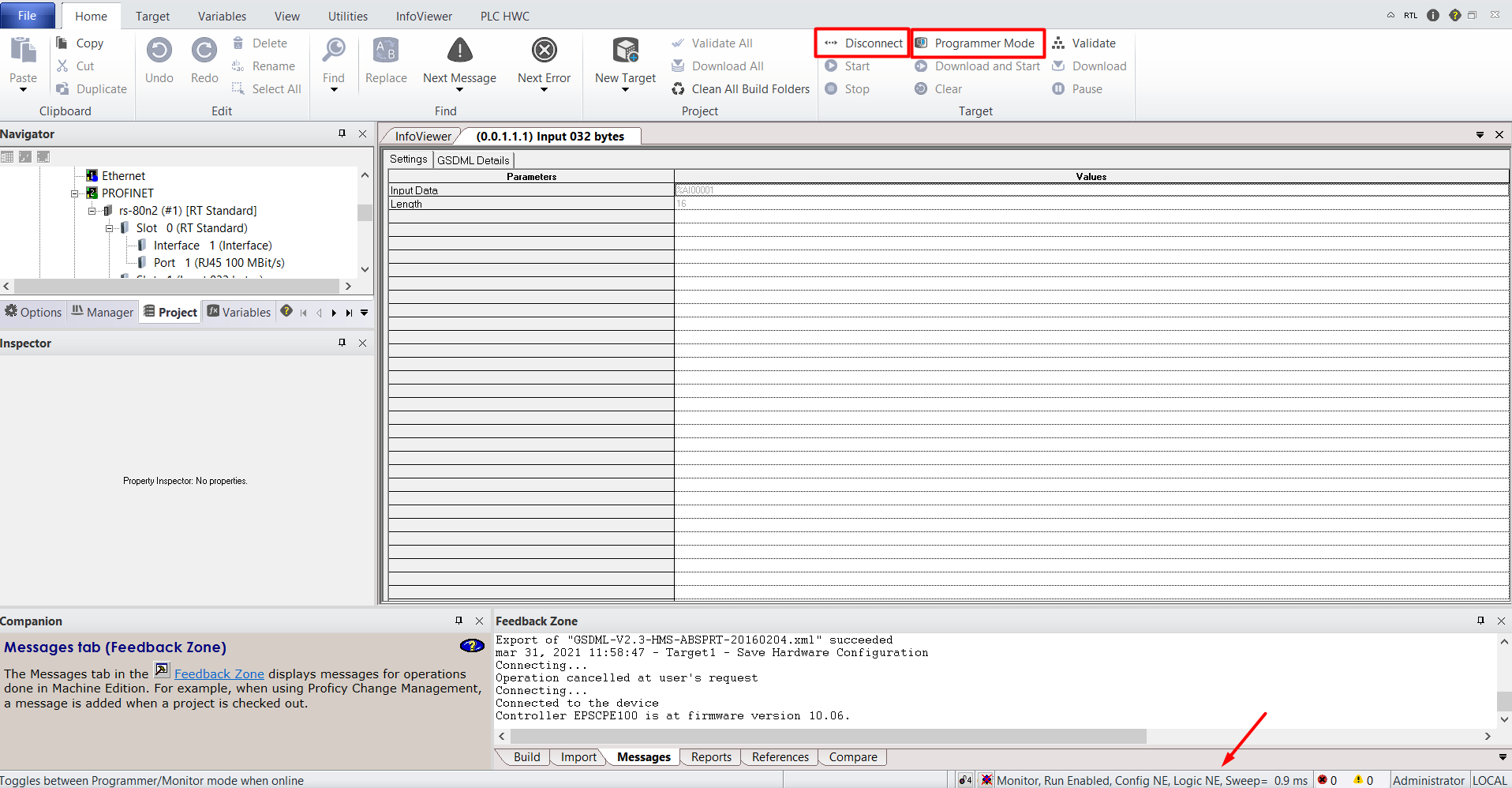The width and height of the screenshot is (1512, 788).
Task: Click the Length value field
Action: [1091, 204]
